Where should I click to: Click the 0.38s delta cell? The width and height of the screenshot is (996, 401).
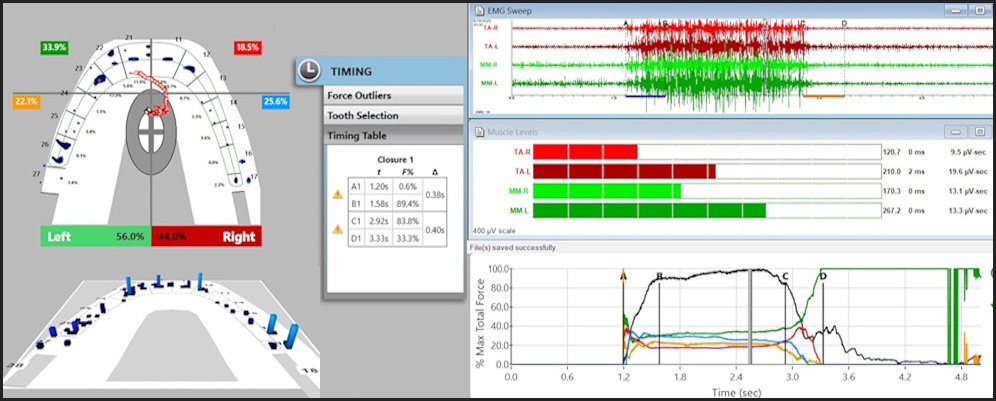[x=433, y=194]
